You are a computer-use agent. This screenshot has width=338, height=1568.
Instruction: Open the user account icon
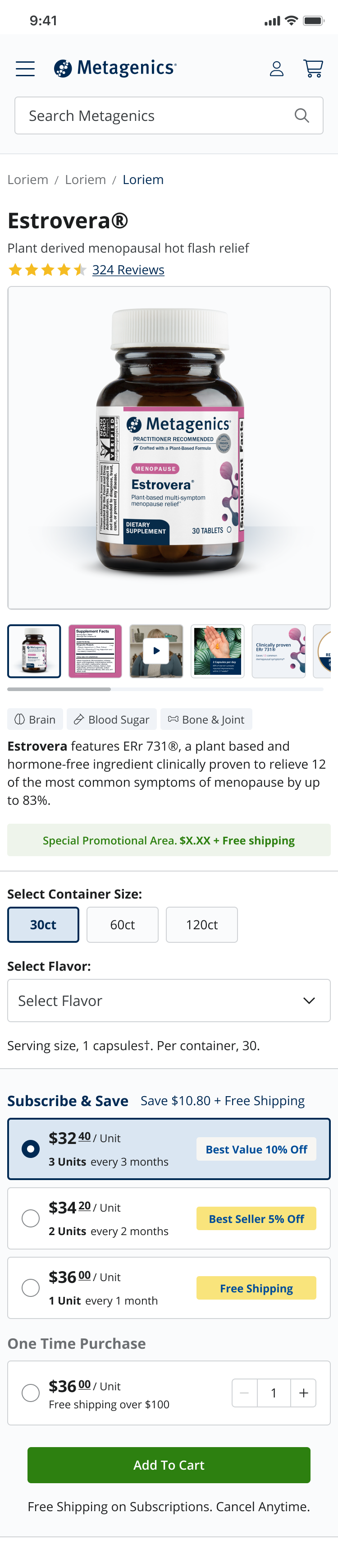pyautogui.click(x=277, y=69)
